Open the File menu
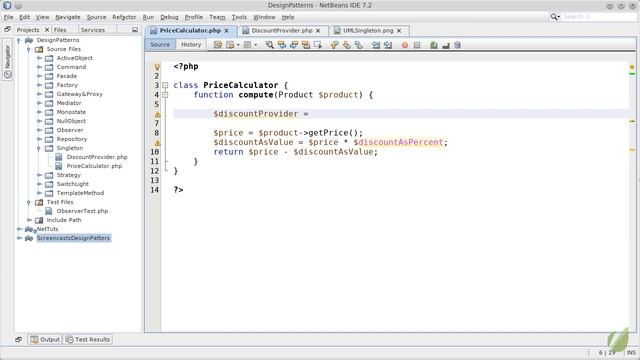Viewport: 640px width, 360px height. click(x=9, y=17)
